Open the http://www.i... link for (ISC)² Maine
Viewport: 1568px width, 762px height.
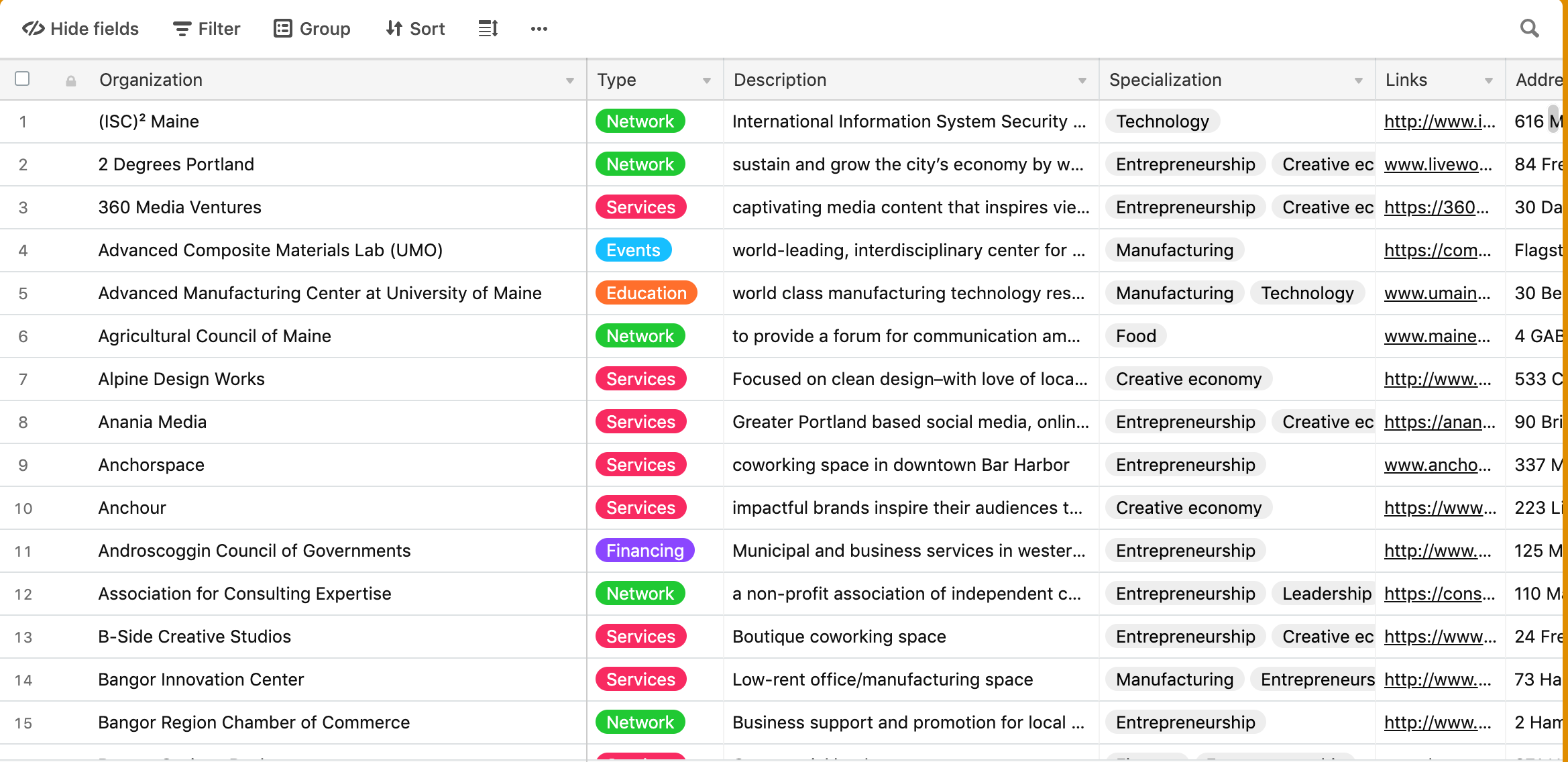pos(1439,121)
